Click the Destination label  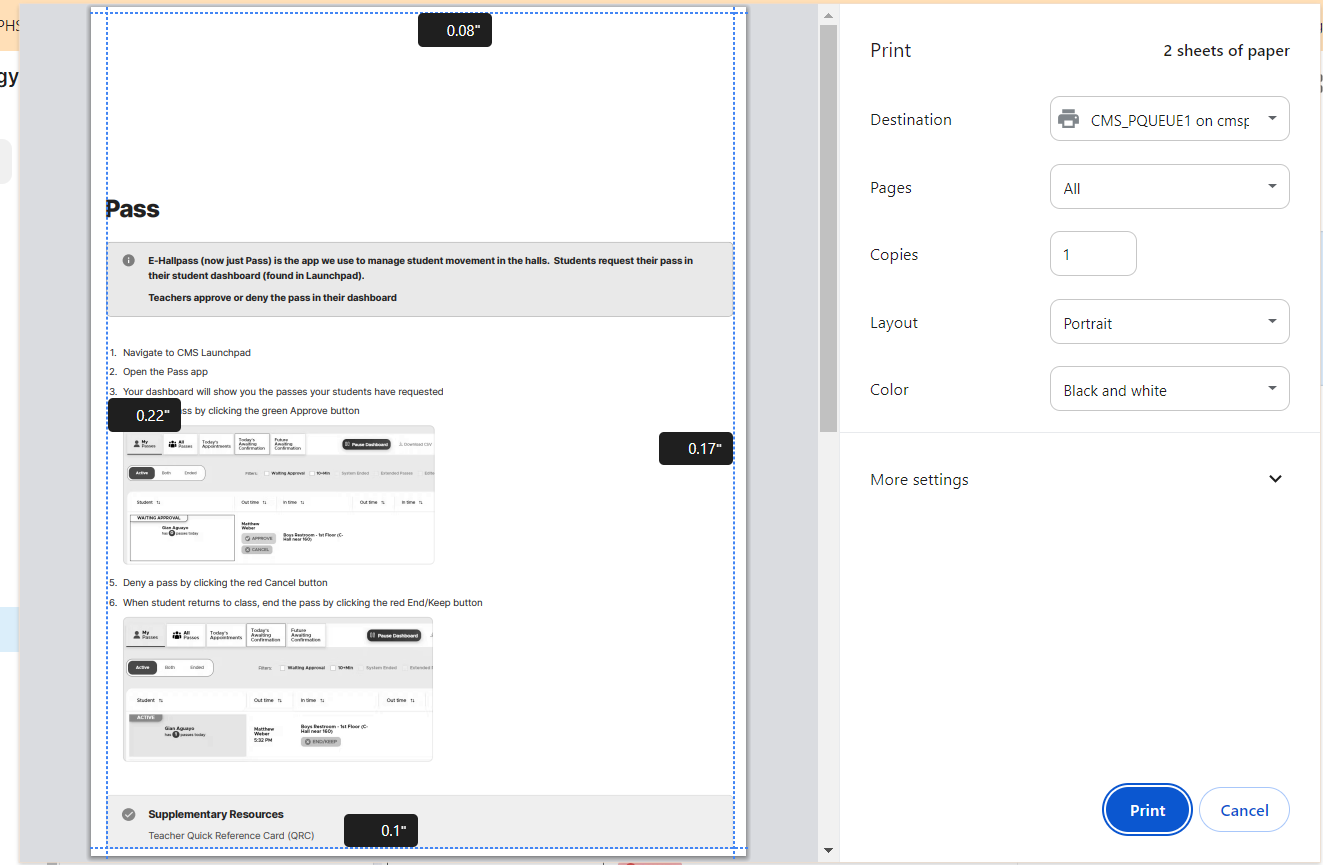911,119
